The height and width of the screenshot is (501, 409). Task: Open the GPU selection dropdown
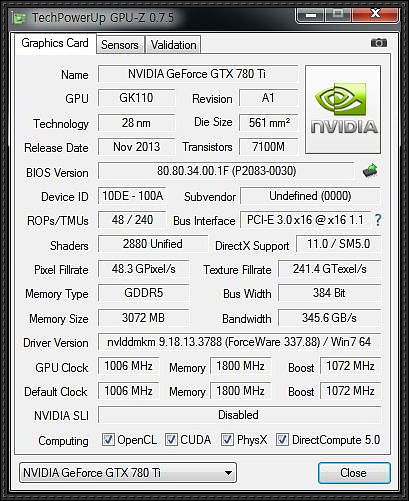[128, 473]
